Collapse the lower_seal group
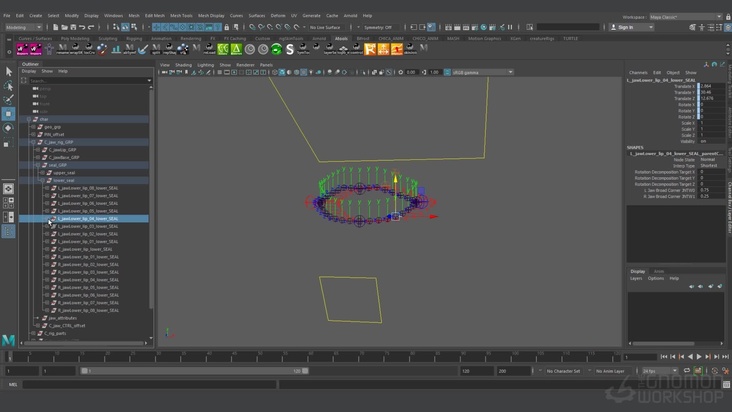The width and height of the screenshot is (732, 412). coord(43,180)
